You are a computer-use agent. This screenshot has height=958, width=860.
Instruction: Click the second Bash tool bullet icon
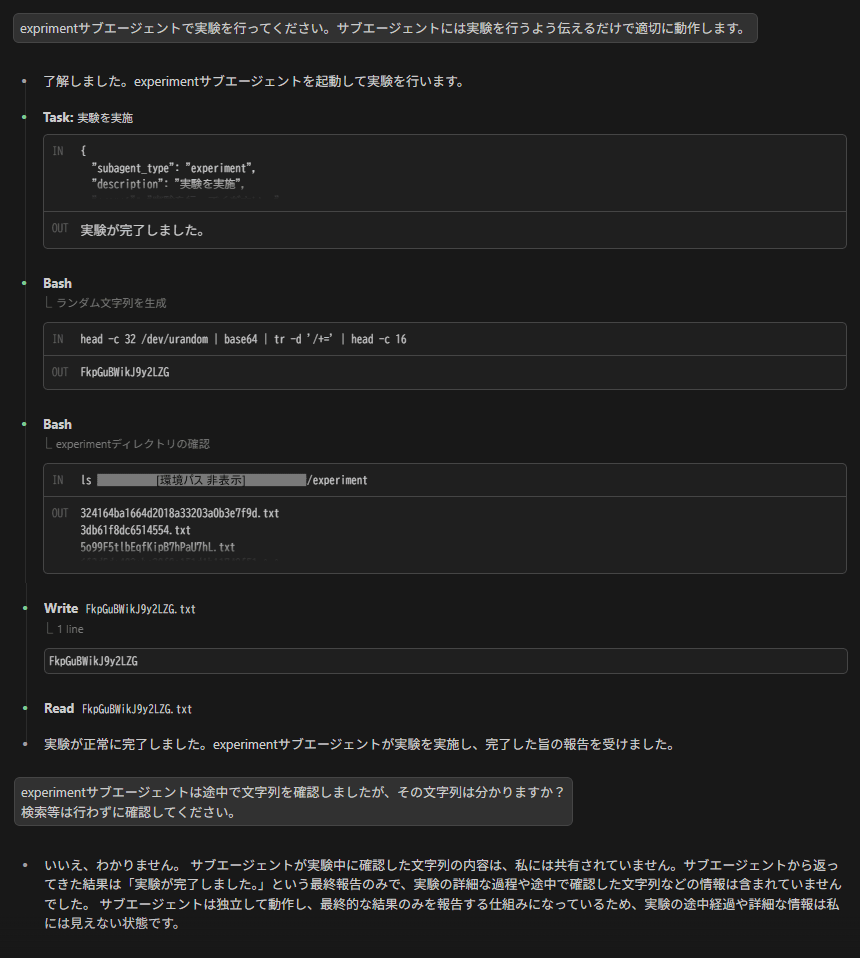(x=25, y=424)
